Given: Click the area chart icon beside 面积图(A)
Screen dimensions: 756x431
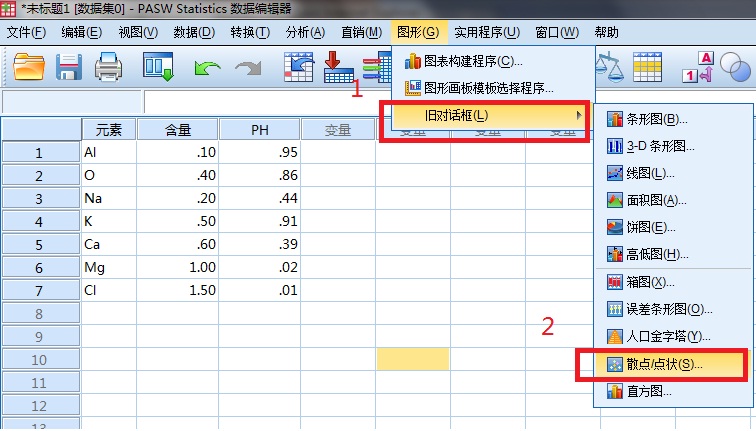Looking at the screenshot, I should click(615, 200).
